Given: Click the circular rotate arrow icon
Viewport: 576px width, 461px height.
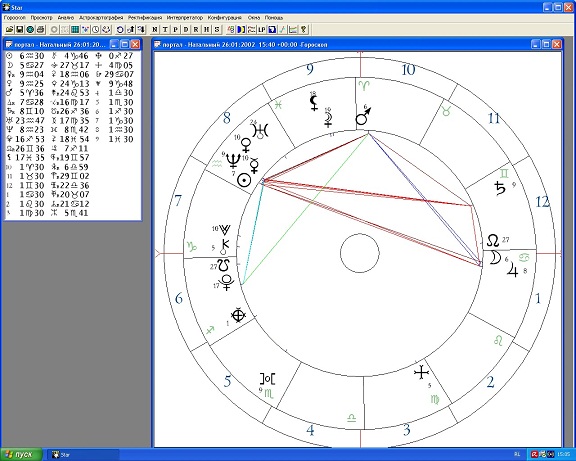Looking at the screenshot, I should point(120,29).
